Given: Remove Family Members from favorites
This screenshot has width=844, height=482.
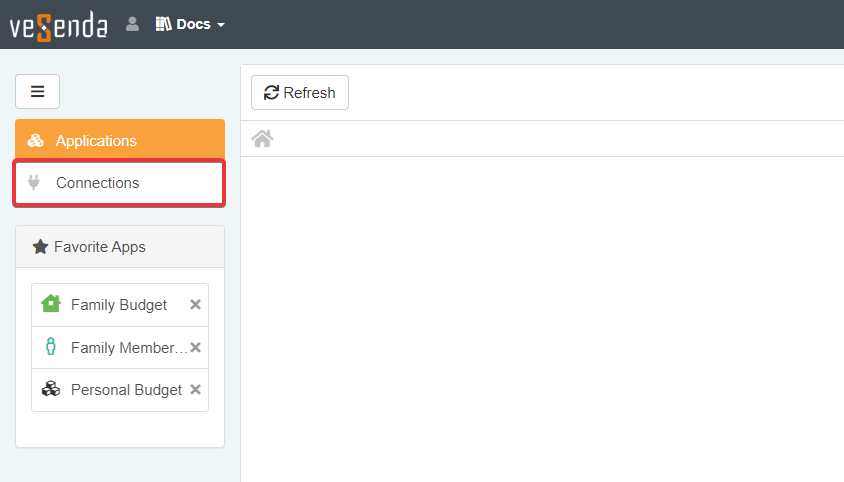Looking at the screenshot, I should click(195, 348).
